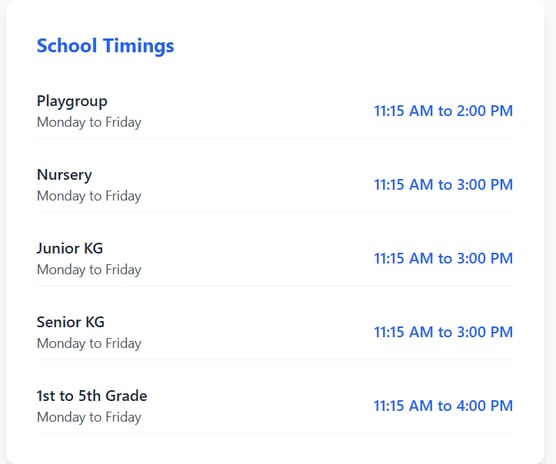The image size is (556, 464).
Task: Click the 11:15 AM to 2:00 PM timing
Action: click(x=443, y=111)
